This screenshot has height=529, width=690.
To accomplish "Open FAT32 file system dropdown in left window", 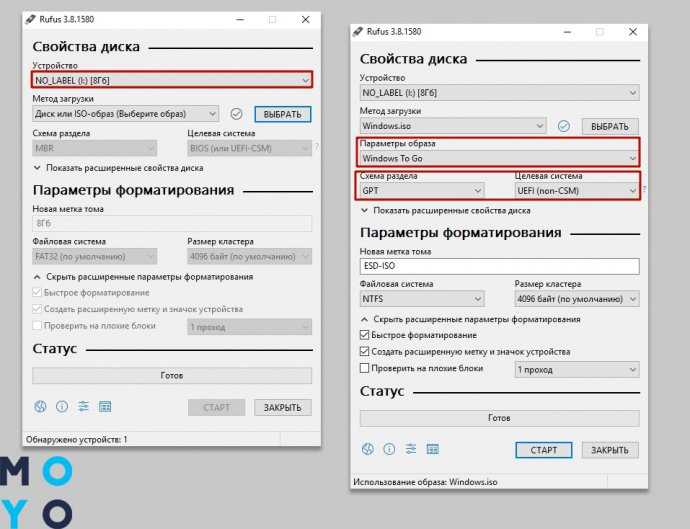I will [95, 257].
